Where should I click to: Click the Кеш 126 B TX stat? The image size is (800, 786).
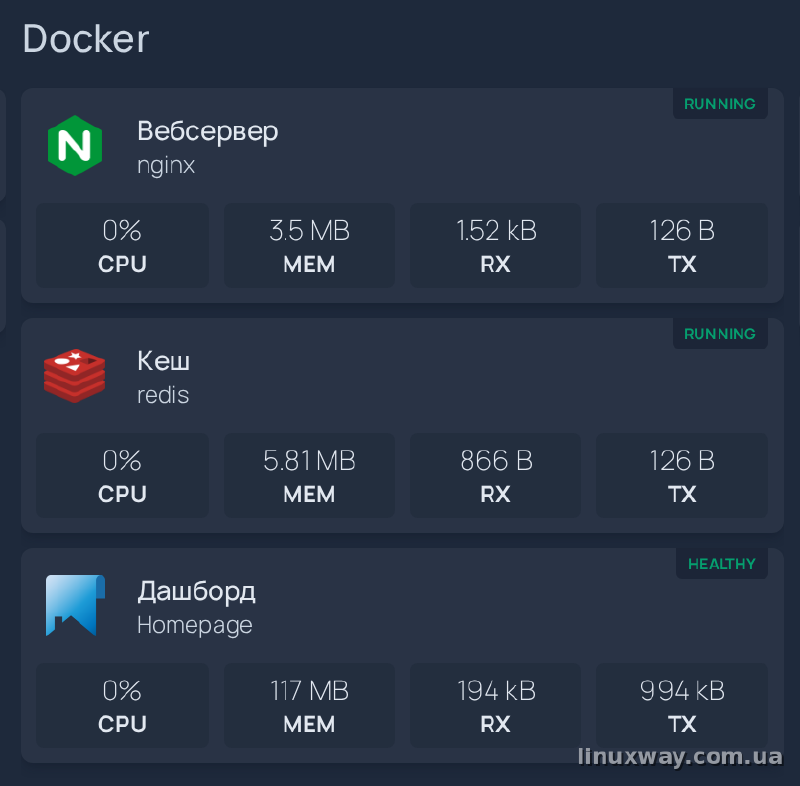point(682,475)
